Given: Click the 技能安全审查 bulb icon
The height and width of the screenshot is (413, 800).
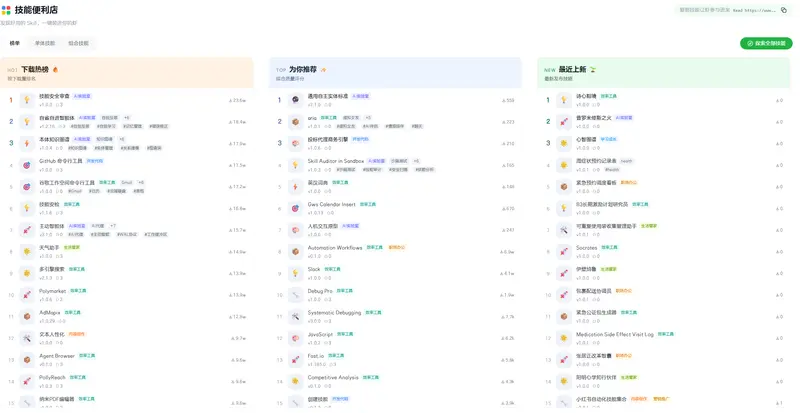Looking at the screenshot, I should pos(27,100).
